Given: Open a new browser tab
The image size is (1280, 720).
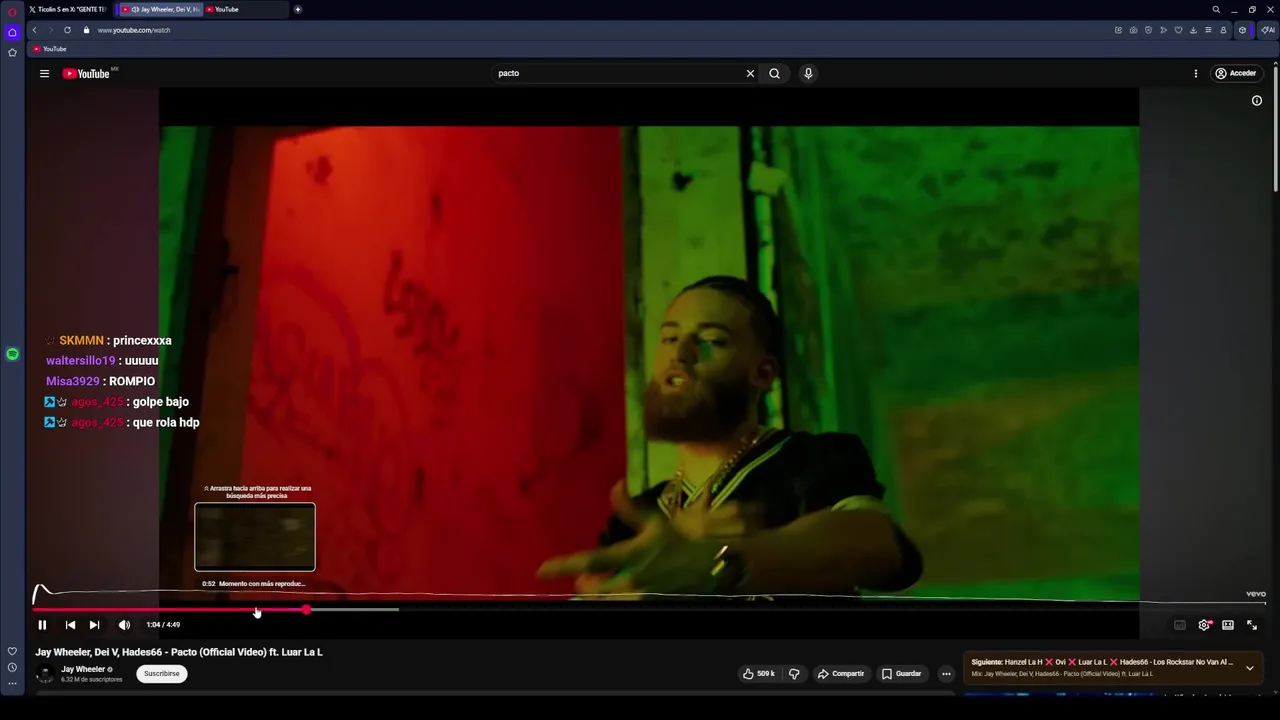Looking at the screenshot, I should pyautogui.click(x=298, y=9).
